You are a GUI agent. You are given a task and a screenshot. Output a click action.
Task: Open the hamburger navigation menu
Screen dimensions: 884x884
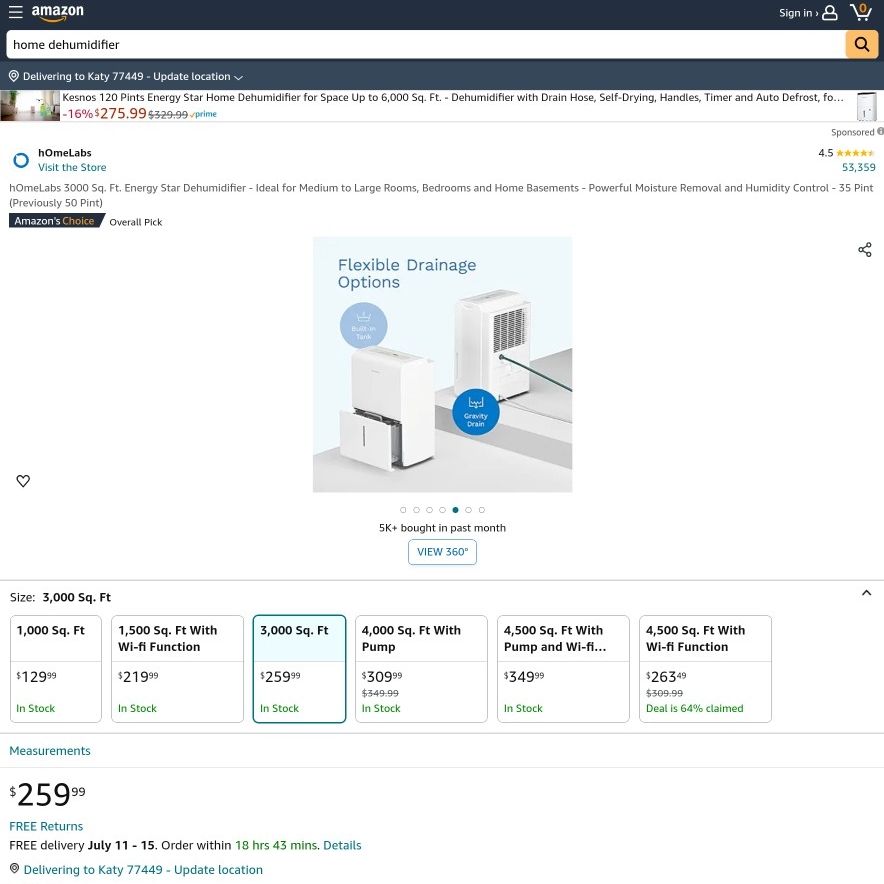pos(15,12)
